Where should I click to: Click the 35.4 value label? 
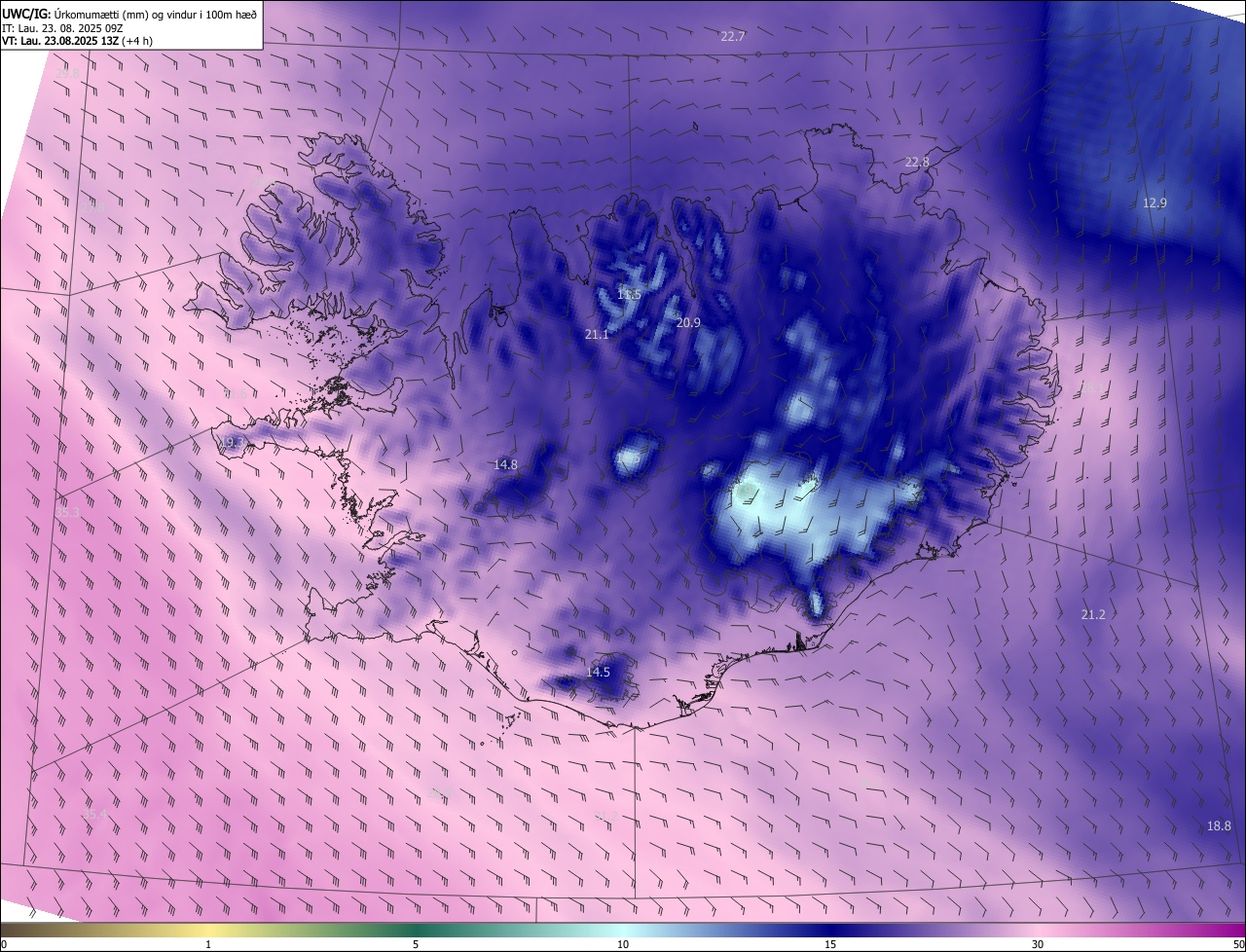click(x=93, y=815)
